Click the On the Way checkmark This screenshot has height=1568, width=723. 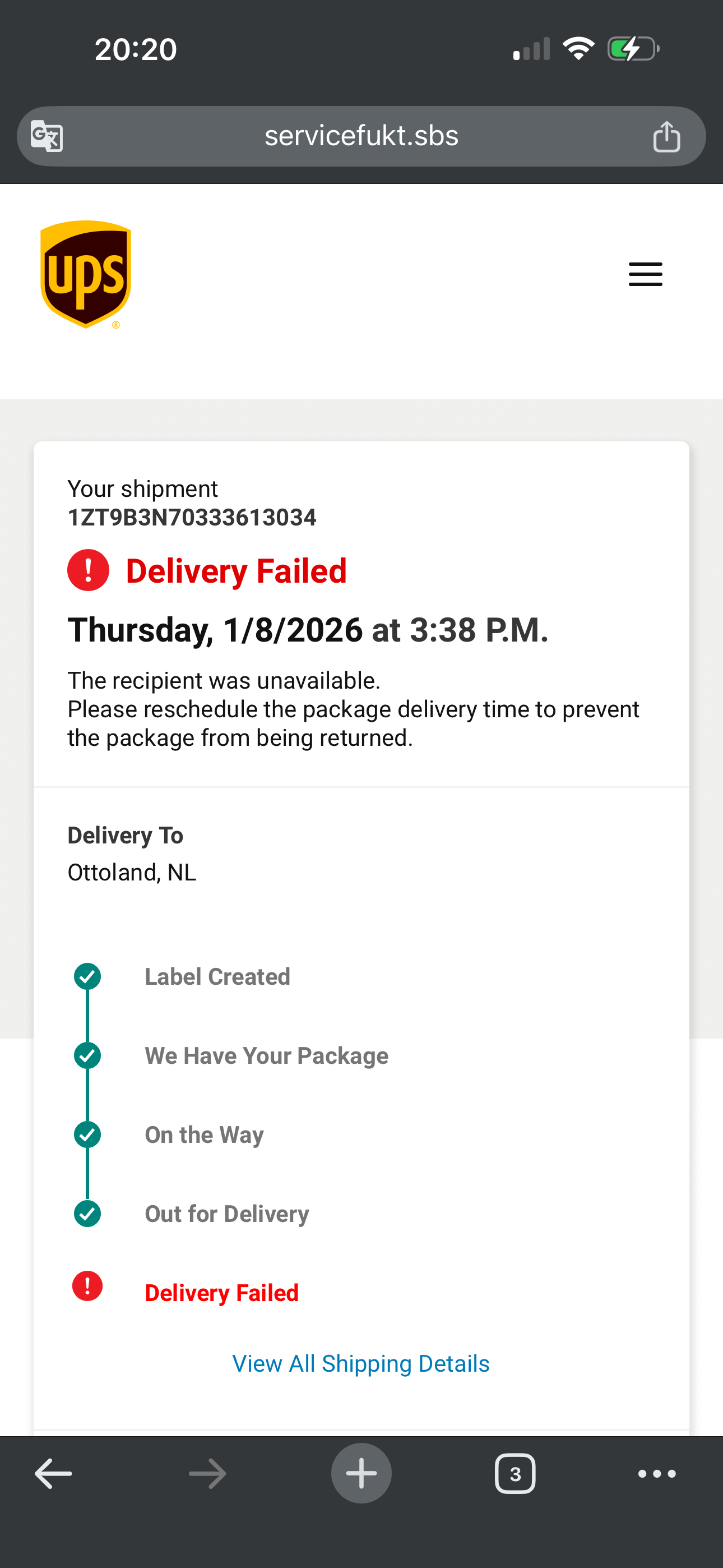coord(87,1135)
